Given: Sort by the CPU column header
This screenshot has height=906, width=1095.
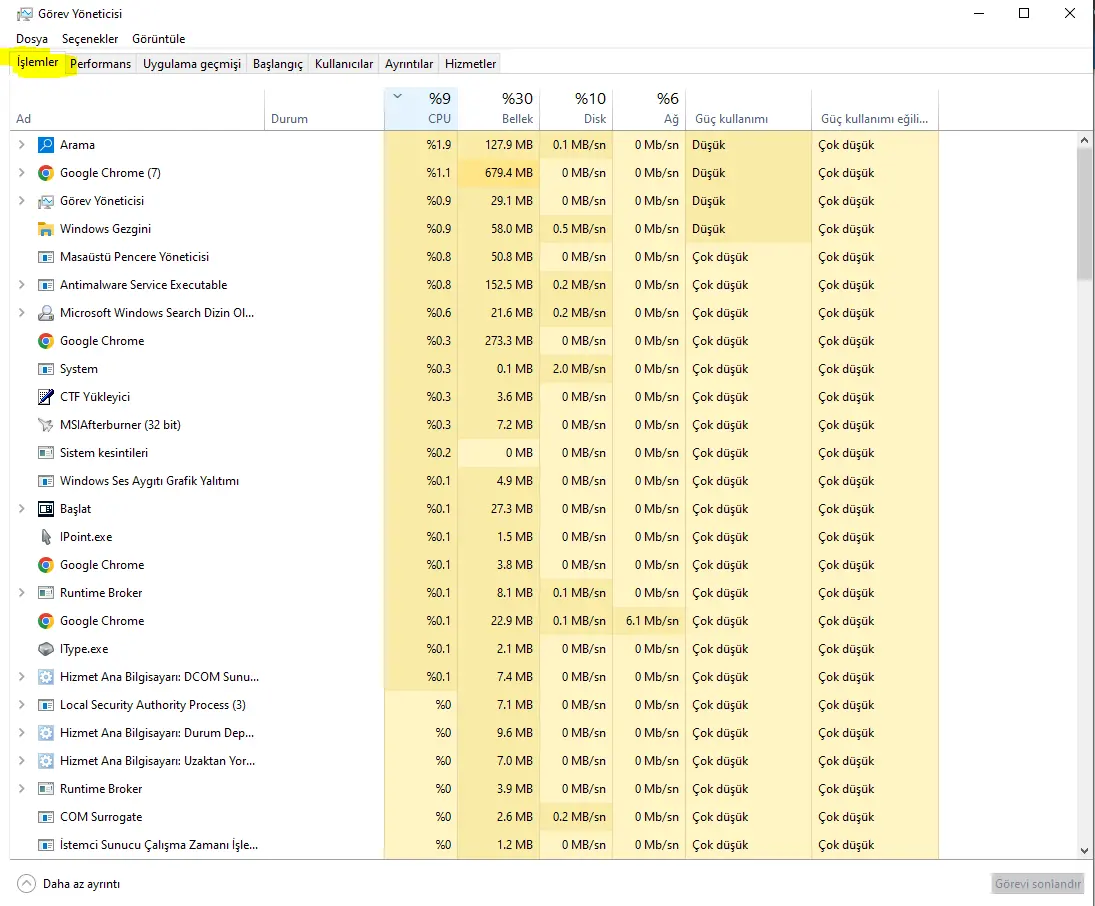Looking at the screenshot, I should (421, 109).
